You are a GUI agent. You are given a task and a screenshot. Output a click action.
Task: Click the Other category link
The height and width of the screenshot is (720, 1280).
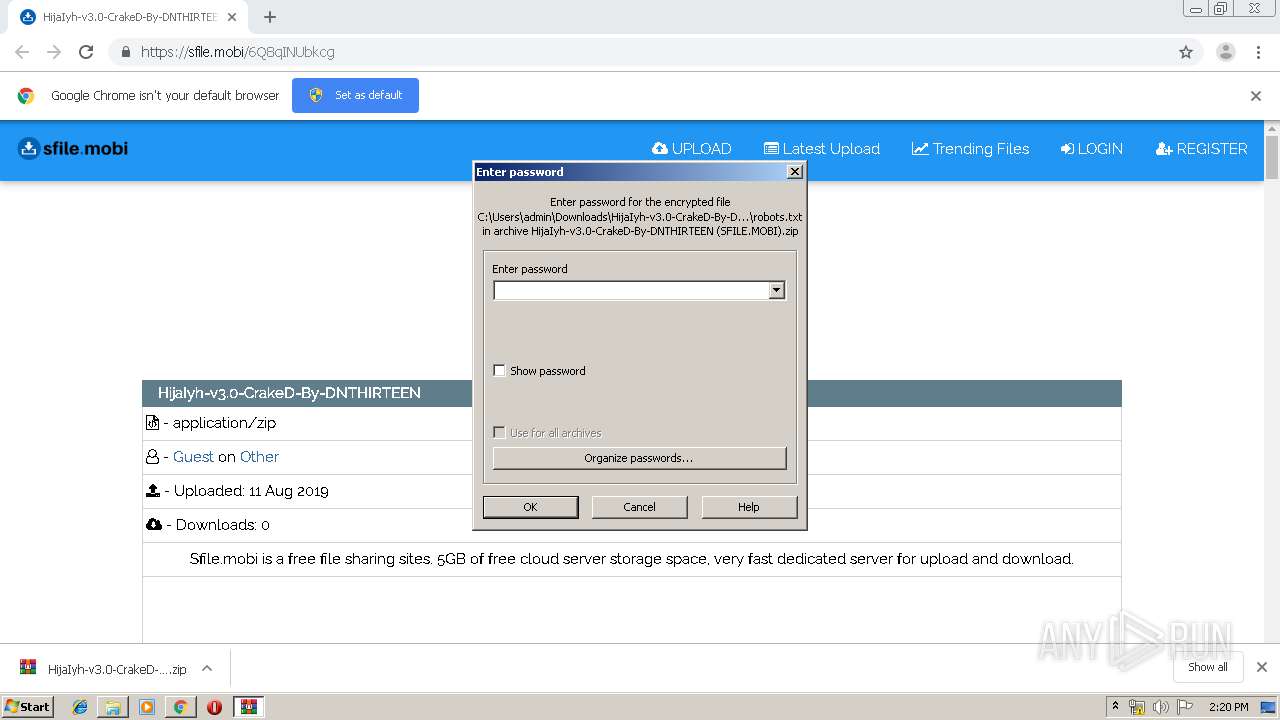point(259,457)
